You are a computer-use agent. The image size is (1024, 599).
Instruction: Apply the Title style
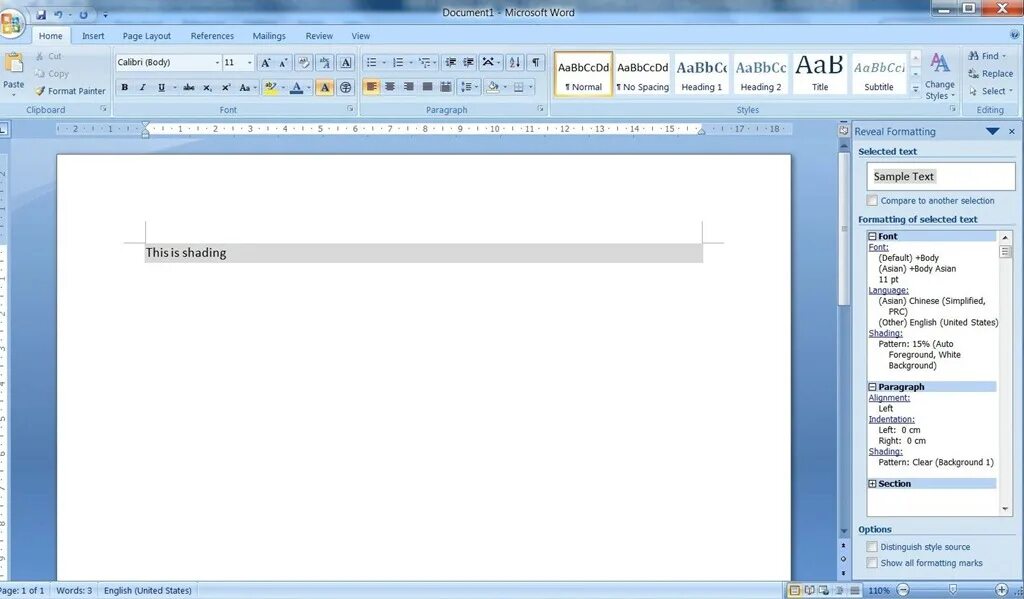[820, 74]
